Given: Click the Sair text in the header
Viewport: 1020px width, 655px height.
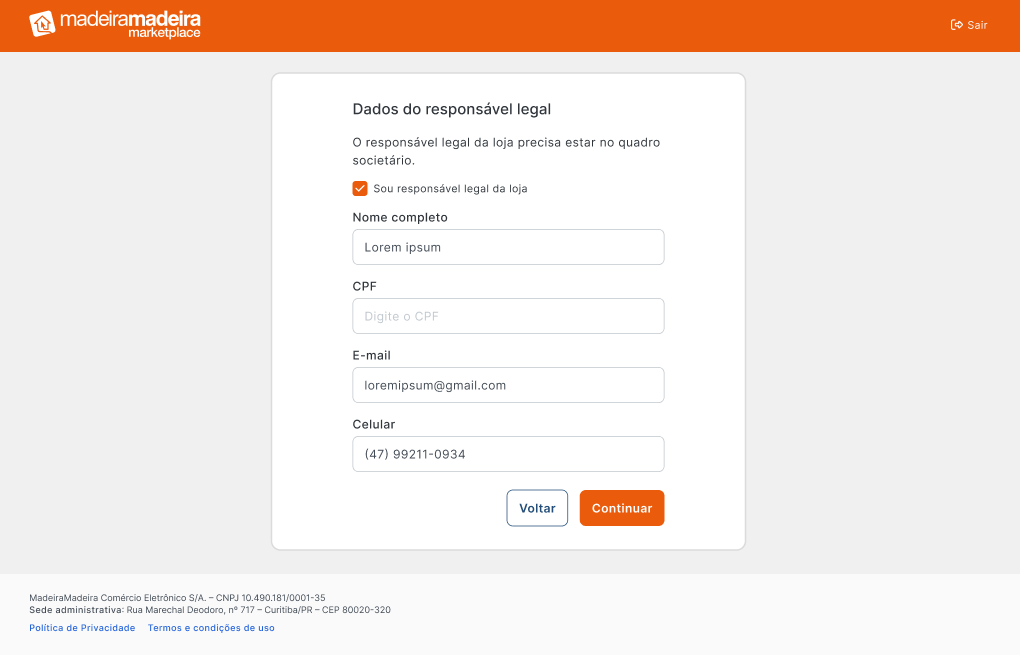Looking at the screenshot, I should coord(977,25).
